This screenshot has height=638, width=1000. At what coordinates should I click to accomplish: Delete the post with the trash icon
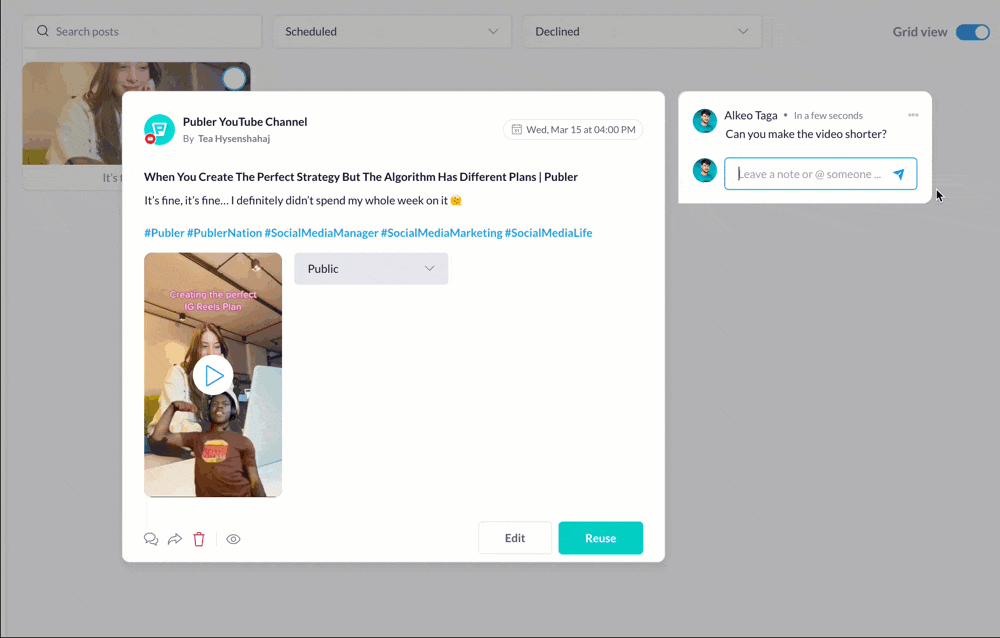[x=199, y=539]
